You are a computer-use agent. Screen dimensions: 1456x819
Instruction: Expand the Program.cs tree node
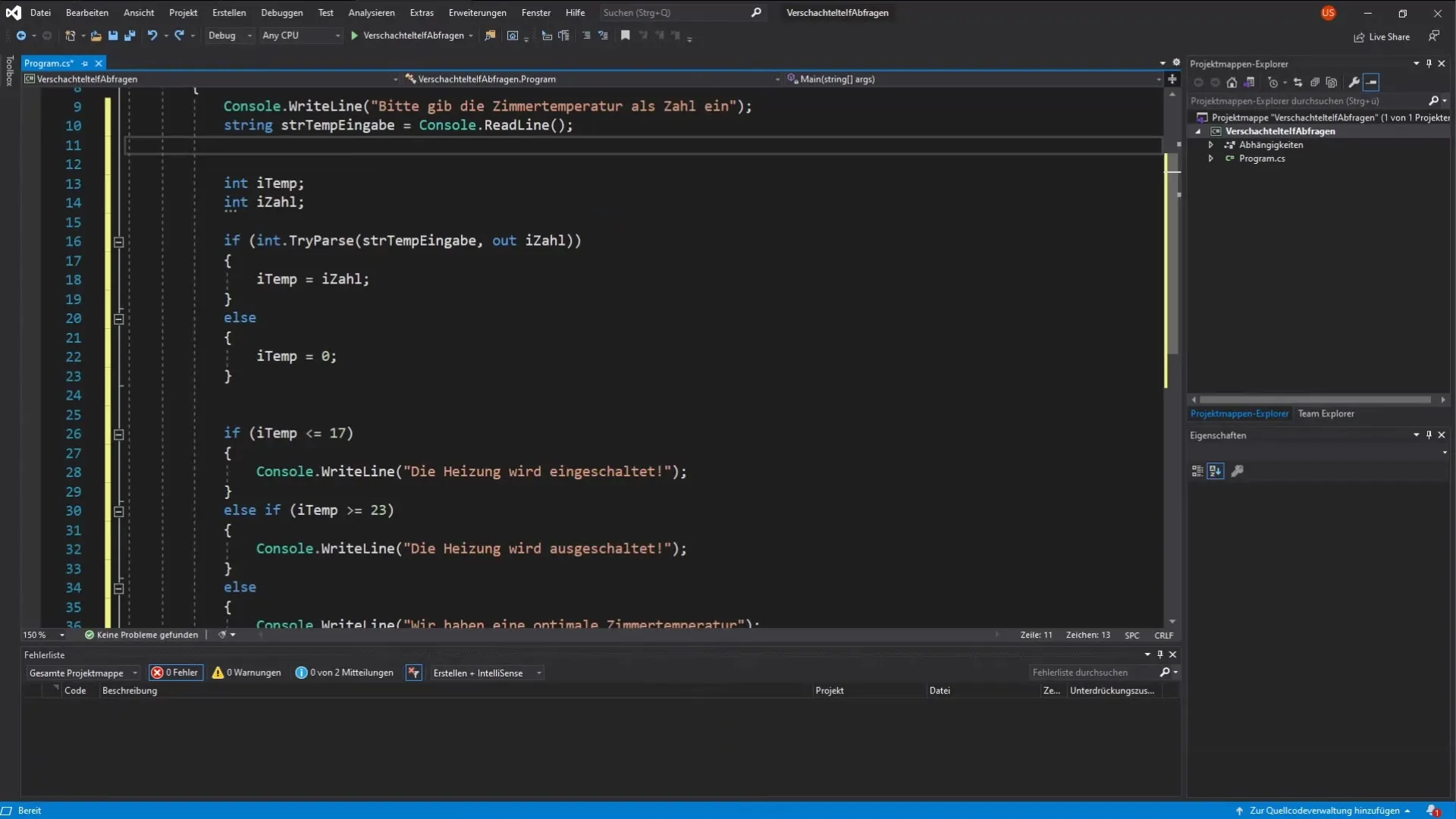(x=1211, y=158)
